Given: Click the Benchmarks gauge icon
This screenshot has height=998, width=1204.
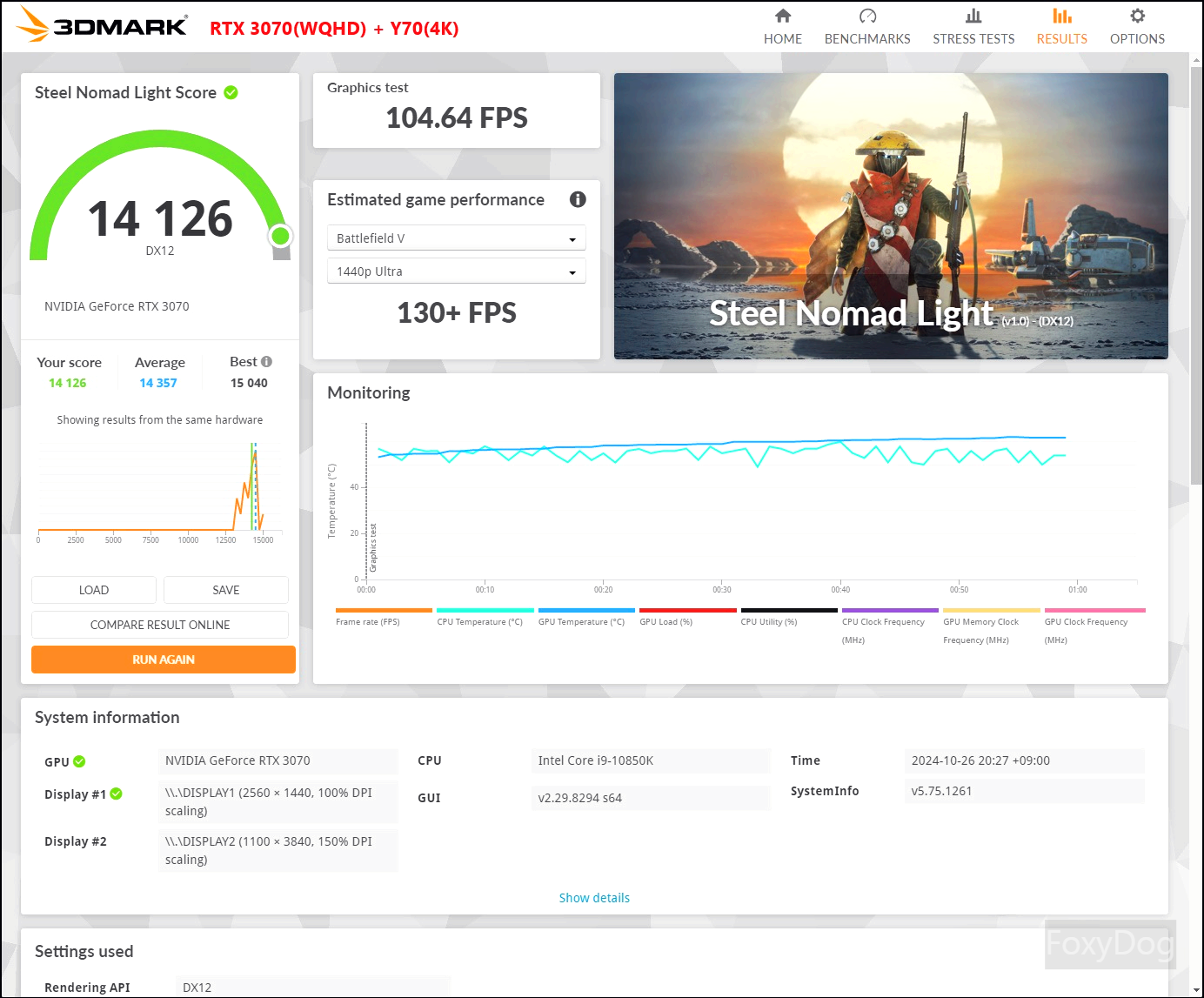Looking at the screenshot, I should click(x=867, y=16).
